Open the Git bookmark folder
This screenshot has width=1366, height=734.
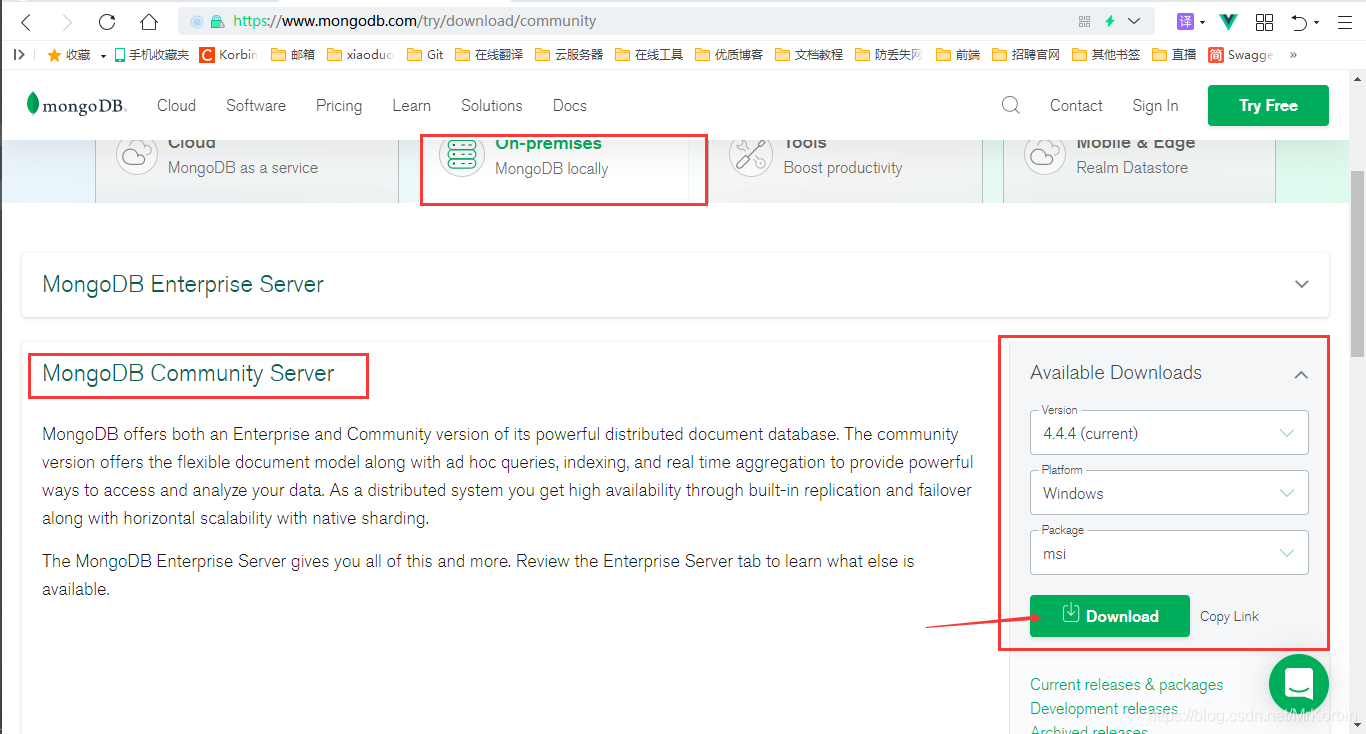[x=426, y=55]
